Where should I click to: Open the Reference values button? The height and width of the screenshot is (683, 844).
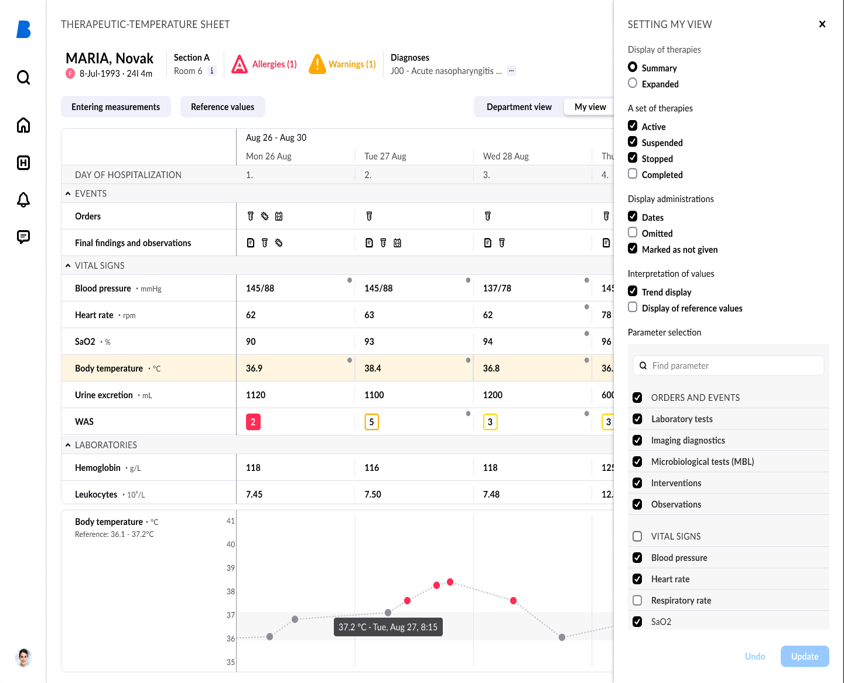222,107
